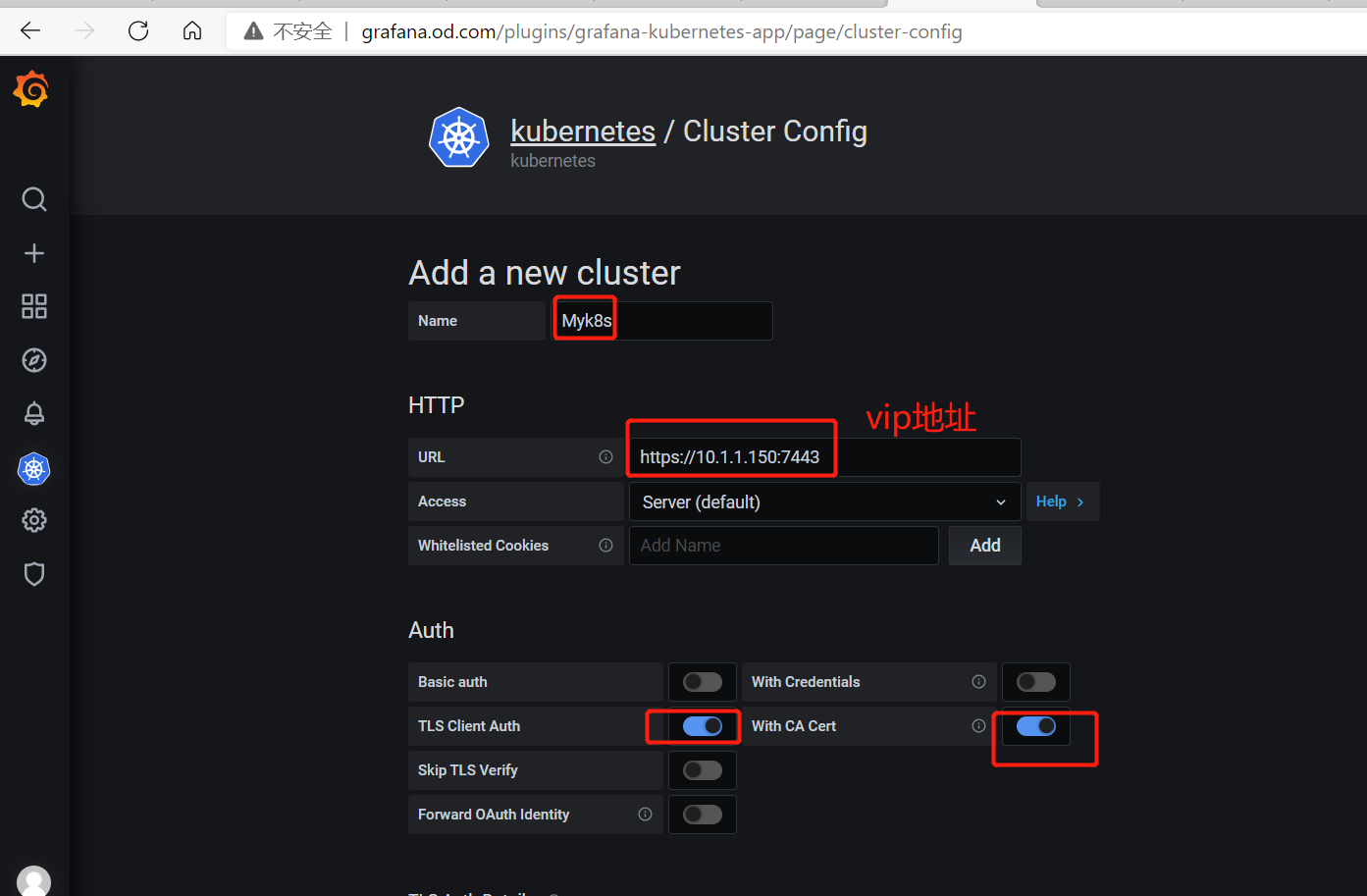Open the Kubernetes app sidebar icon
Screen dimensions: 1367x896
(x=34, y=469)
